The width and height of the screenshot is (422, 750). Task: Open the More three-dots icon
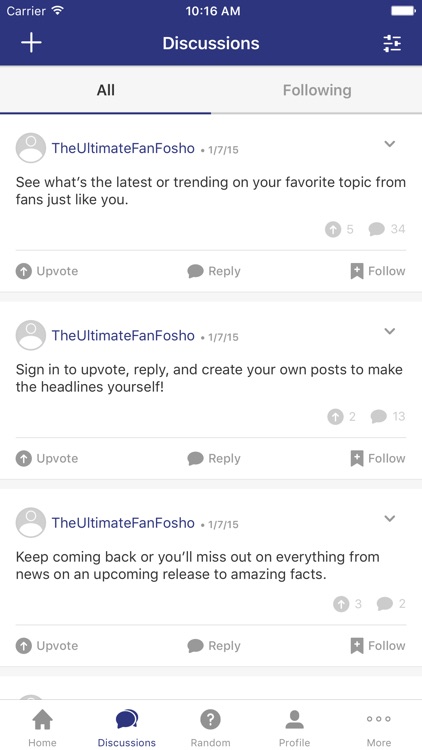(x=378, y=719)
